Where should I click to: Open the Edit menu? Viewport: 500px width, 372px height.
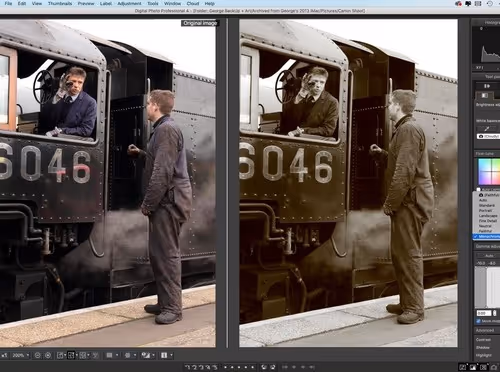pos(22,3)
